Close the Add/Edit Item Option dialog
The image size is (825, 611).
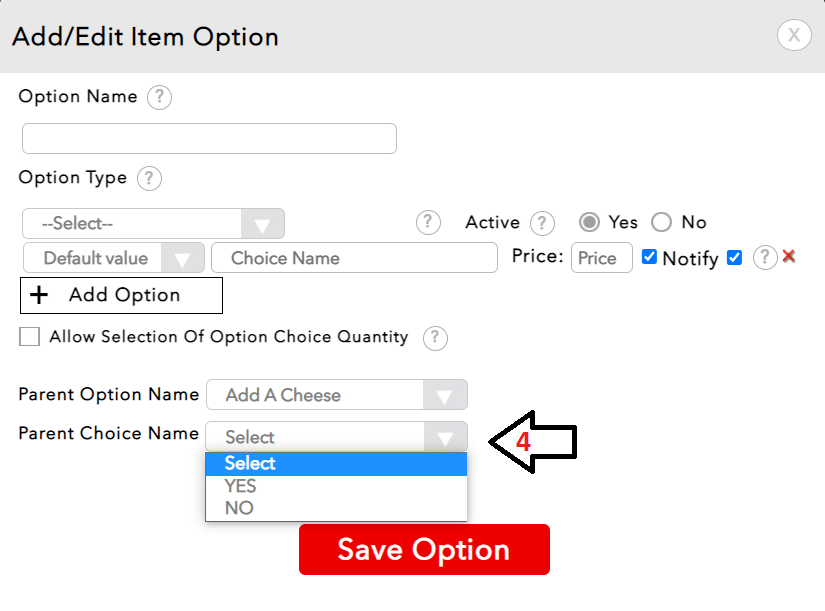coord(793,36)
